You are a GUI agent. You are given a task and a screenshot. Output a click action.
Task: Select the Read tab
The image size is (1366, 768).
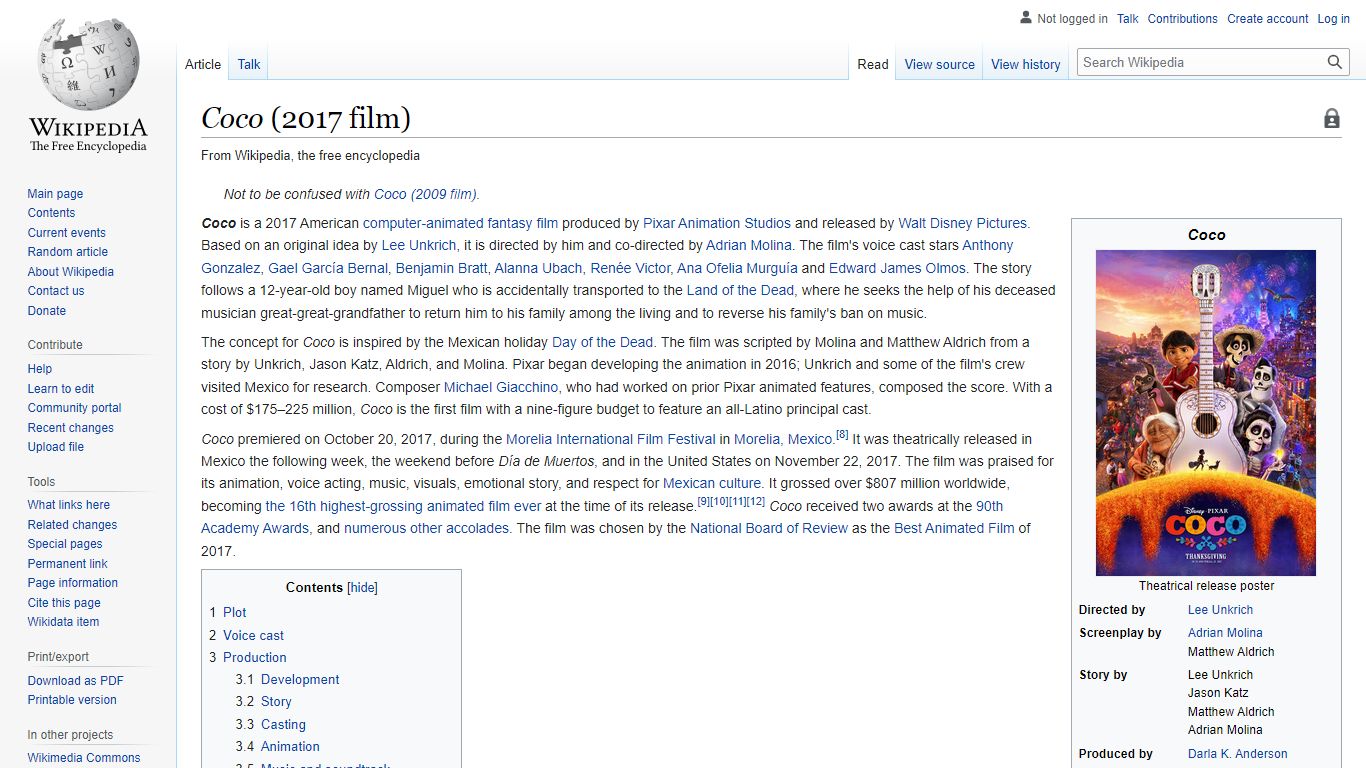[873, 64]
